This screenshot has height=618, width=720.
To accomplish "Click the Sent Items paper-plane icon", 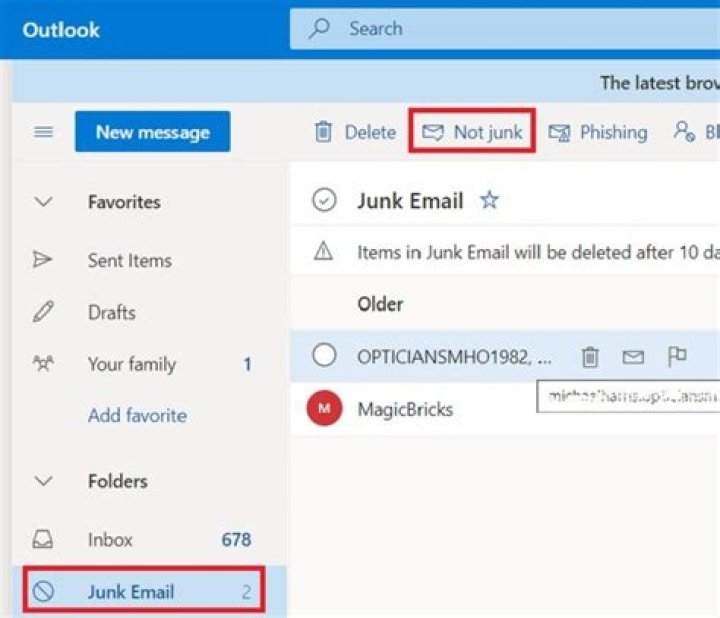I will click(x=42, y=259).
